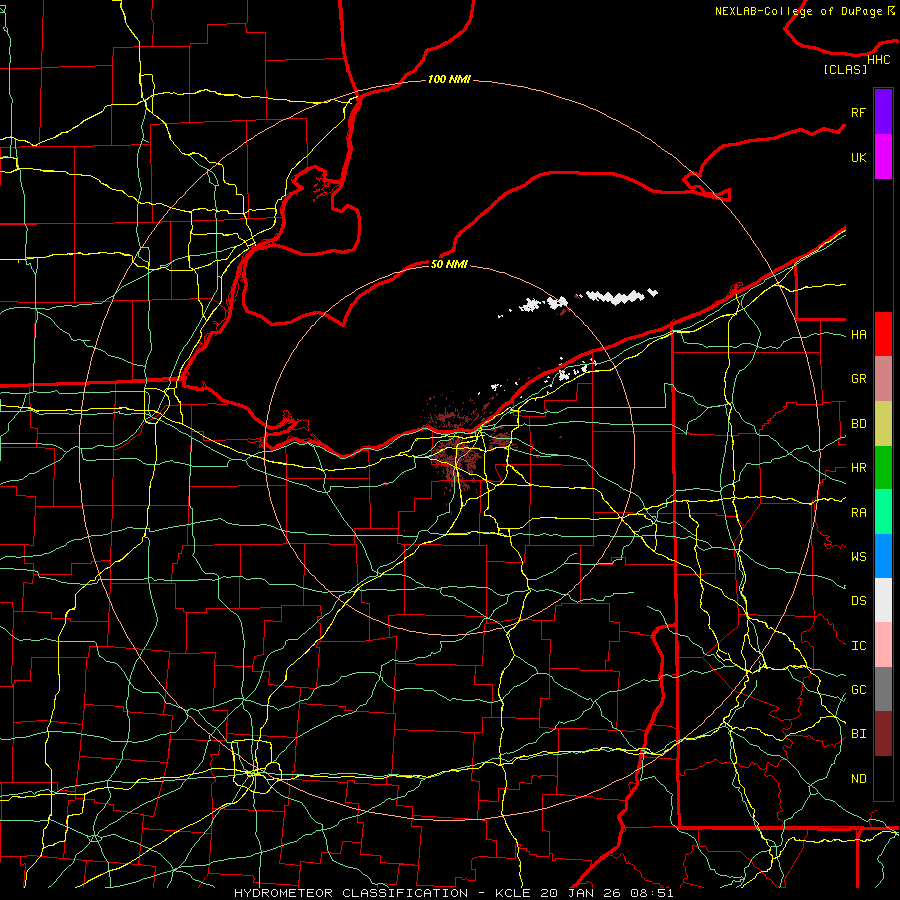Click the 'RF' legend label
This screenshot has width=900, height=900.
(x=858, y=112)
